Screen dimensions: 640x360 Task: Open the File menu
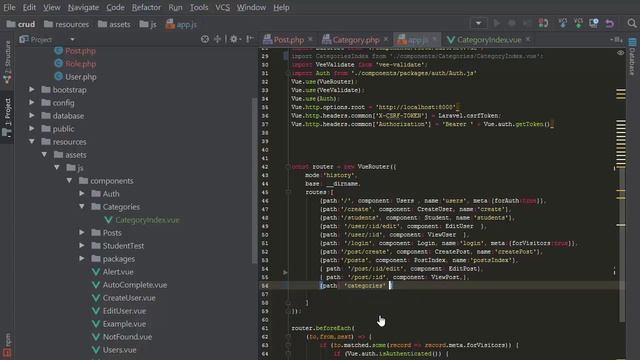[x=9, y=7]
